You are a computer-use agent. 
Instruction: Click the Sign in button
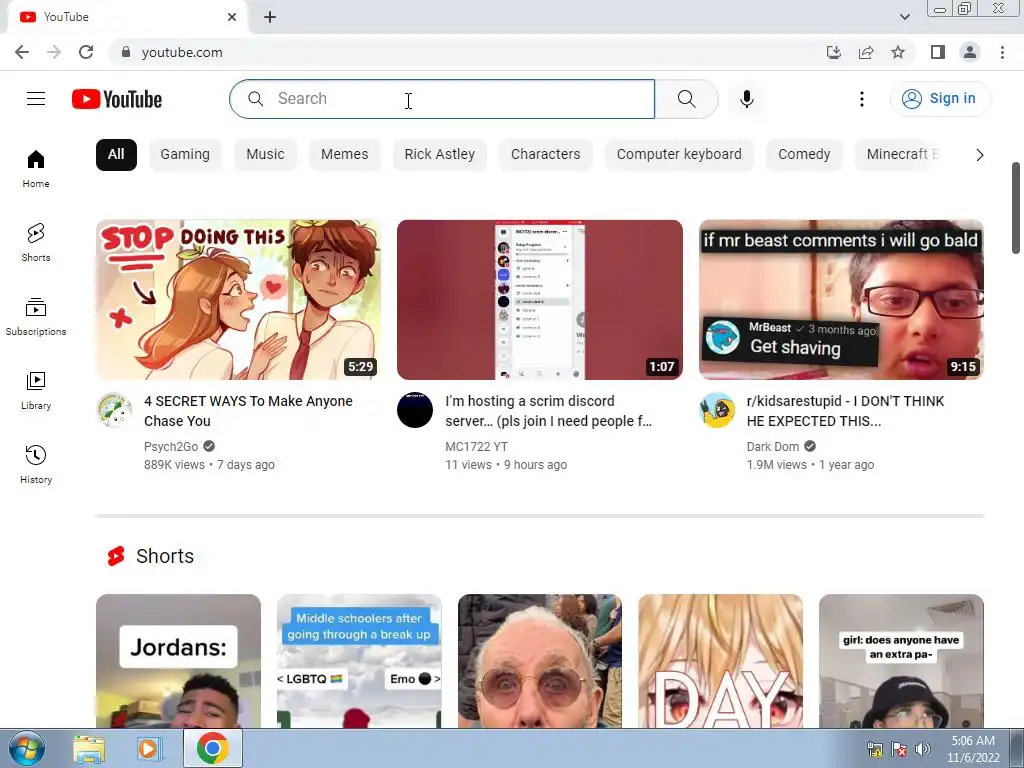point(940,99)
